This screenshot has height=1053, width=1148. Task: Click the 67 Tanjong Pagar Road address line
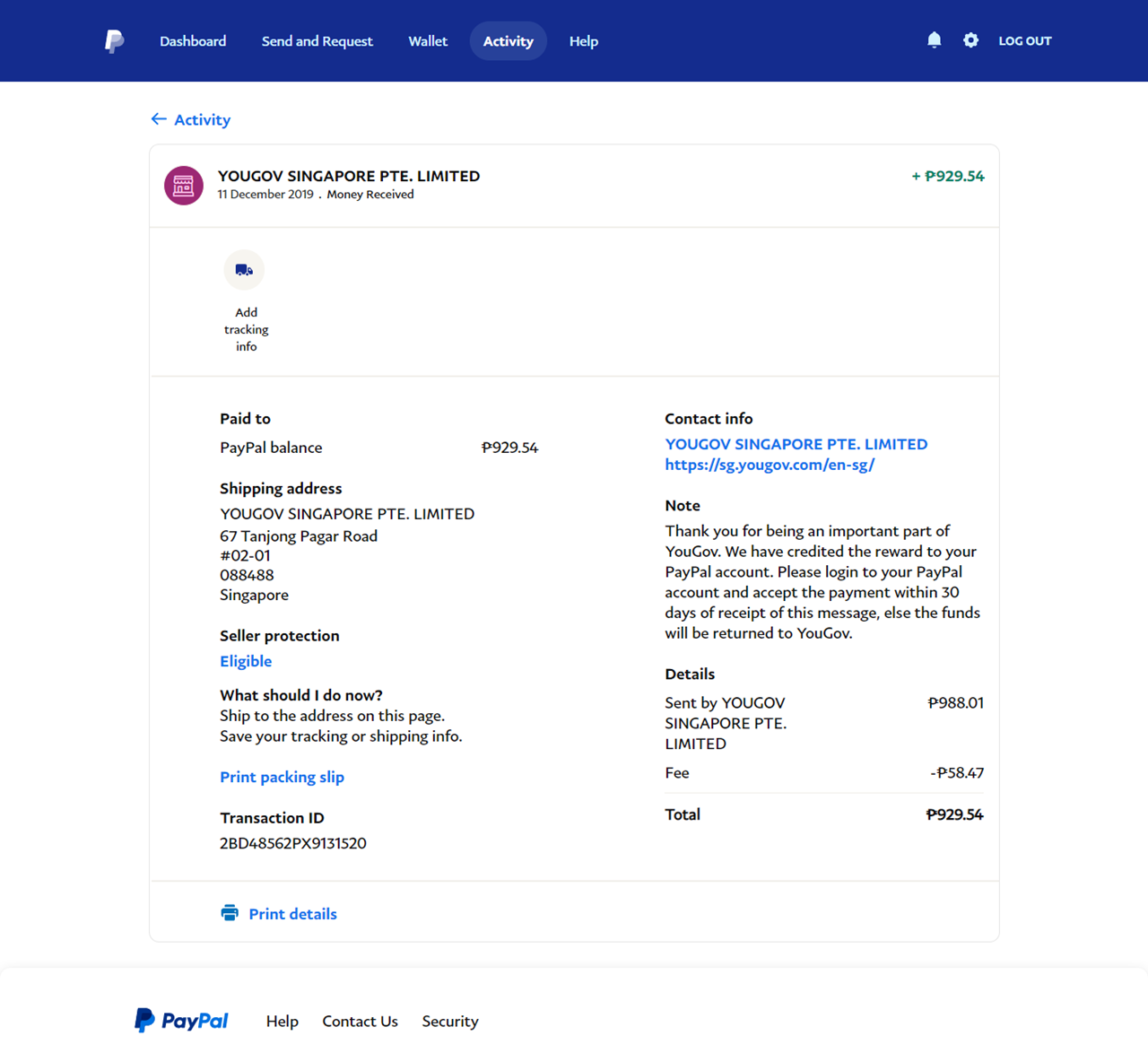coord(299,535)
